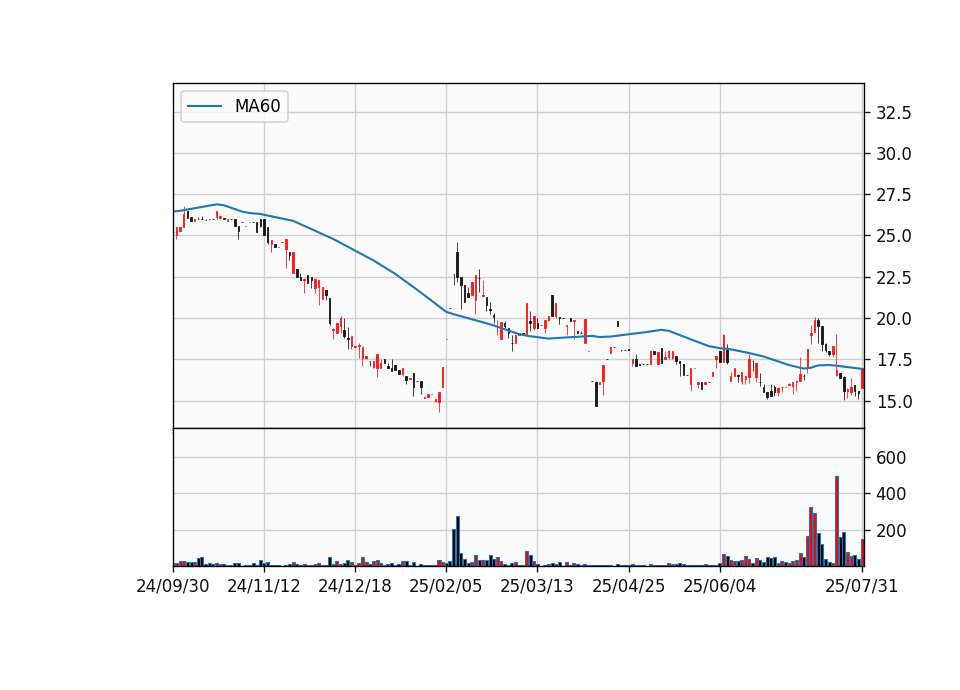
Task: Click the 25/04/25 date label
Action: click(x=628, y=586)
